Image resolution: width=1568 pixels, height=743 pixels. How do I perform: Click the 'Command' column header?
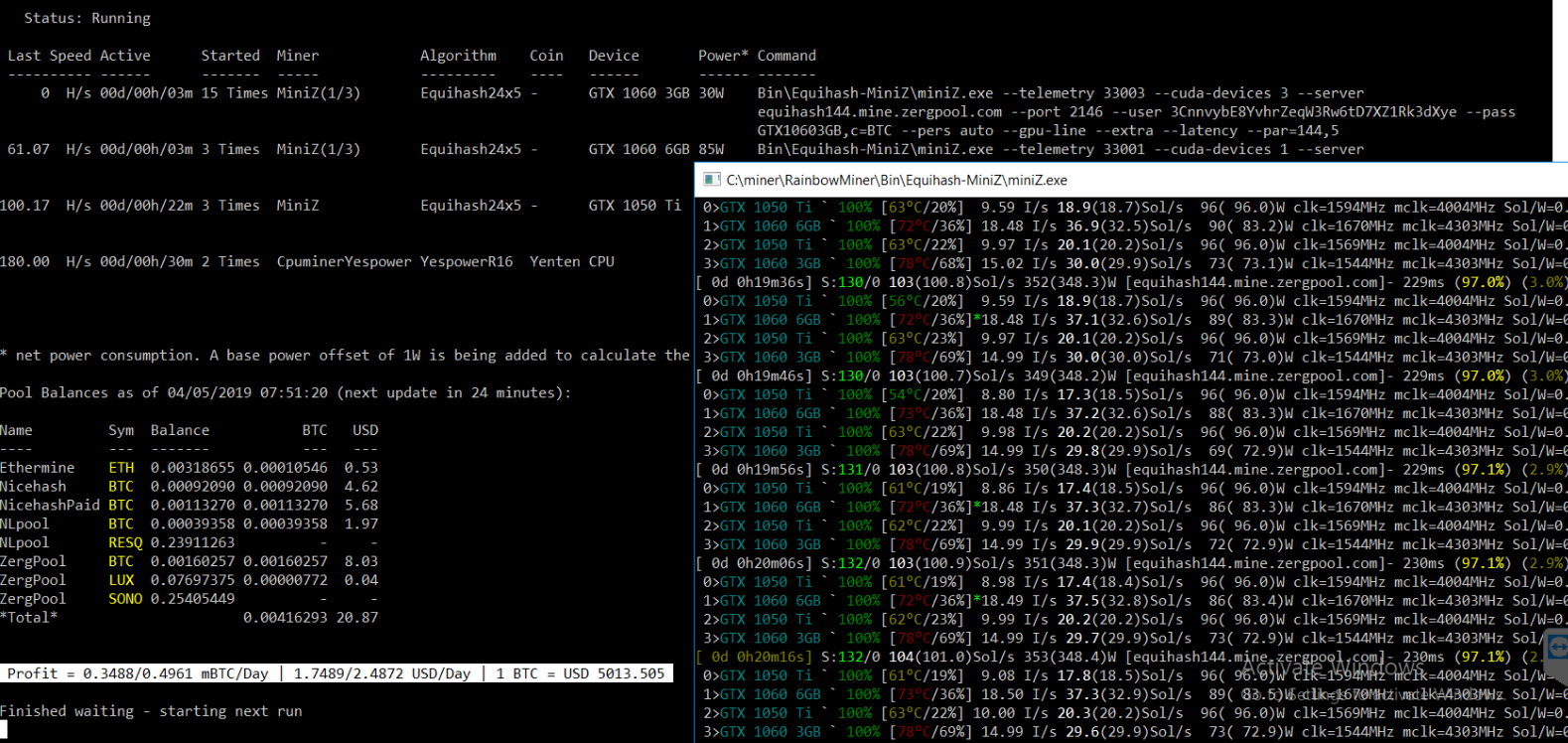tap(786, 56)
